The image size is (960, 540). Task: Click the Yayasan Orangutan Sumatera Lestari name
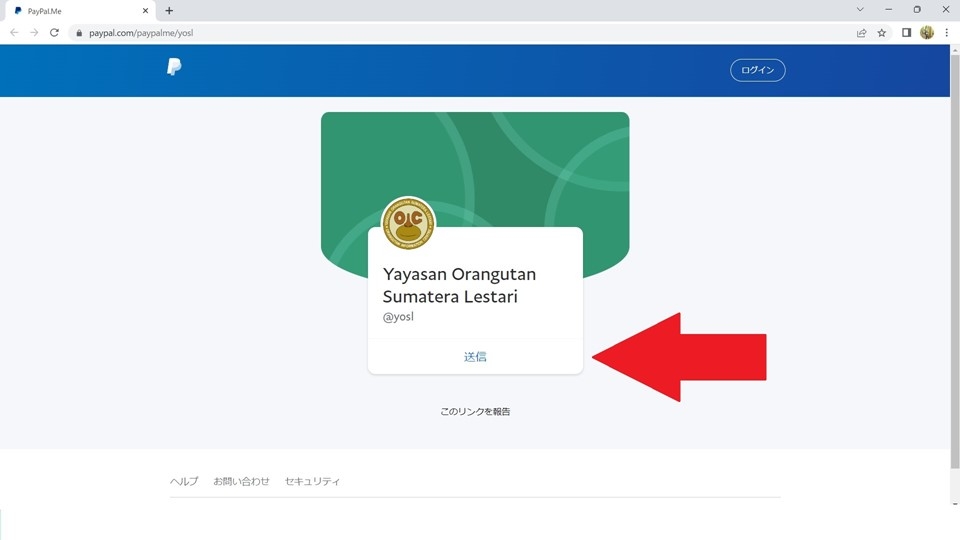(459, 285)
